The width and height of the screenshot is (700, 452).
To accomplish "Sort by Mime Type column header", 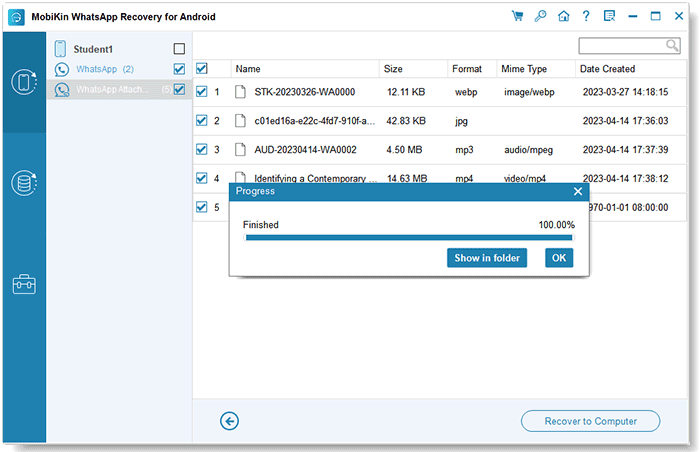I will (x=536, y=69).
